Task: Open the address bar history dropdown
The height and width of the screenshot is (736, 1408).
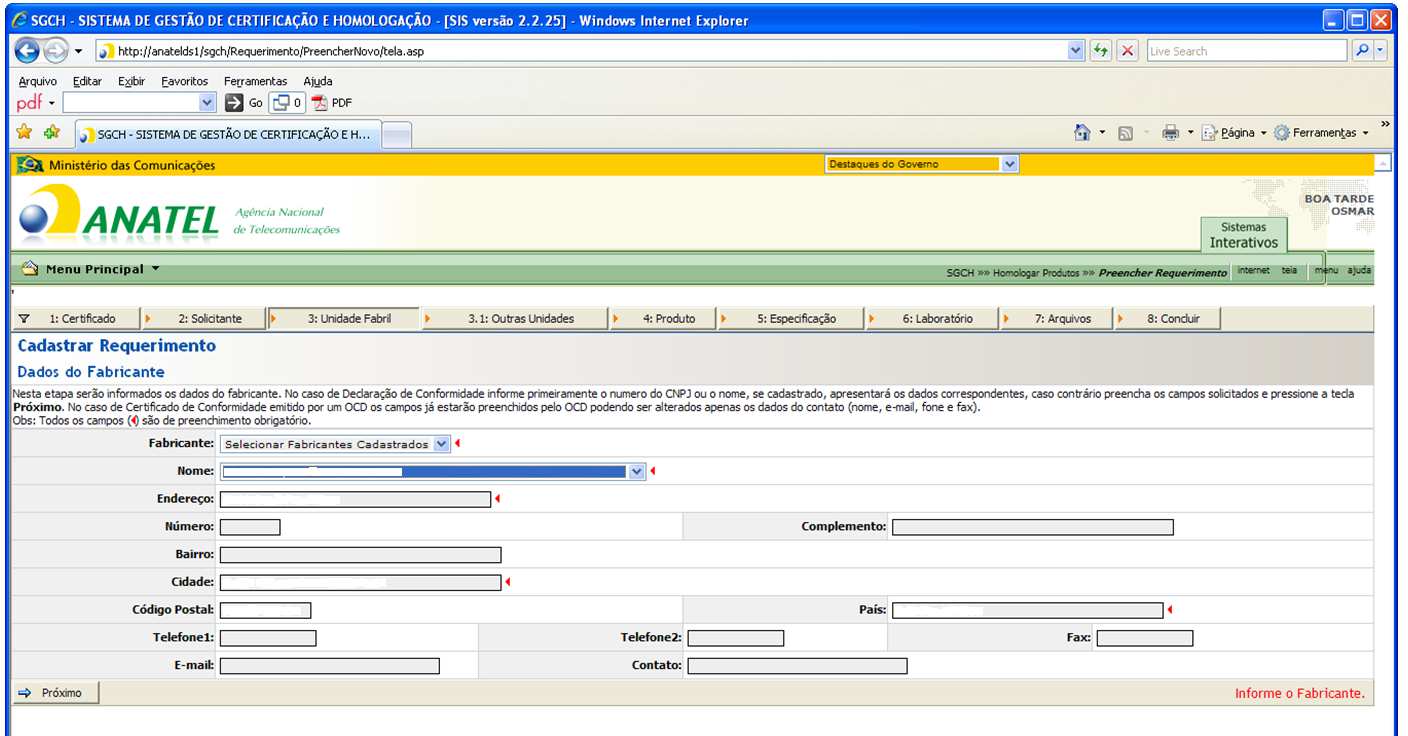Action: click(1076, 51)
